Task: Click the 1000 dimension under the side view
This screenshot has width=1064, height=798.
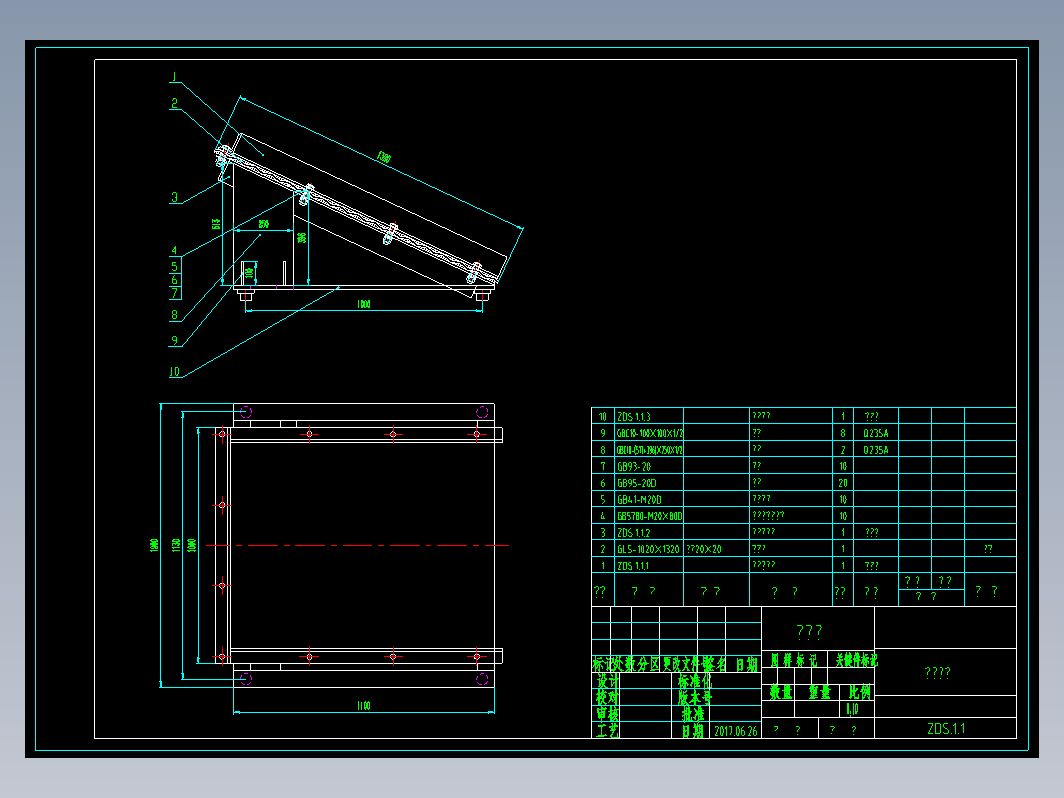Action: click(x=364, y=304)
